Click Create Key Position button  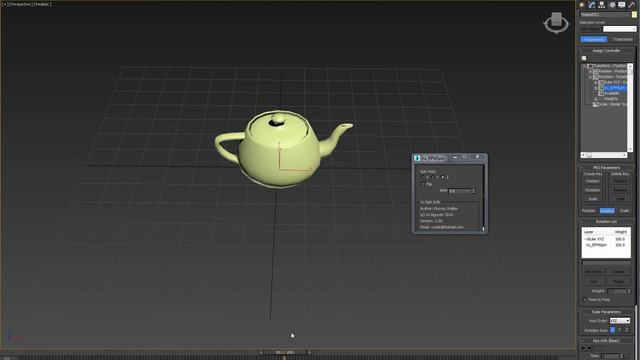(593, 181)
